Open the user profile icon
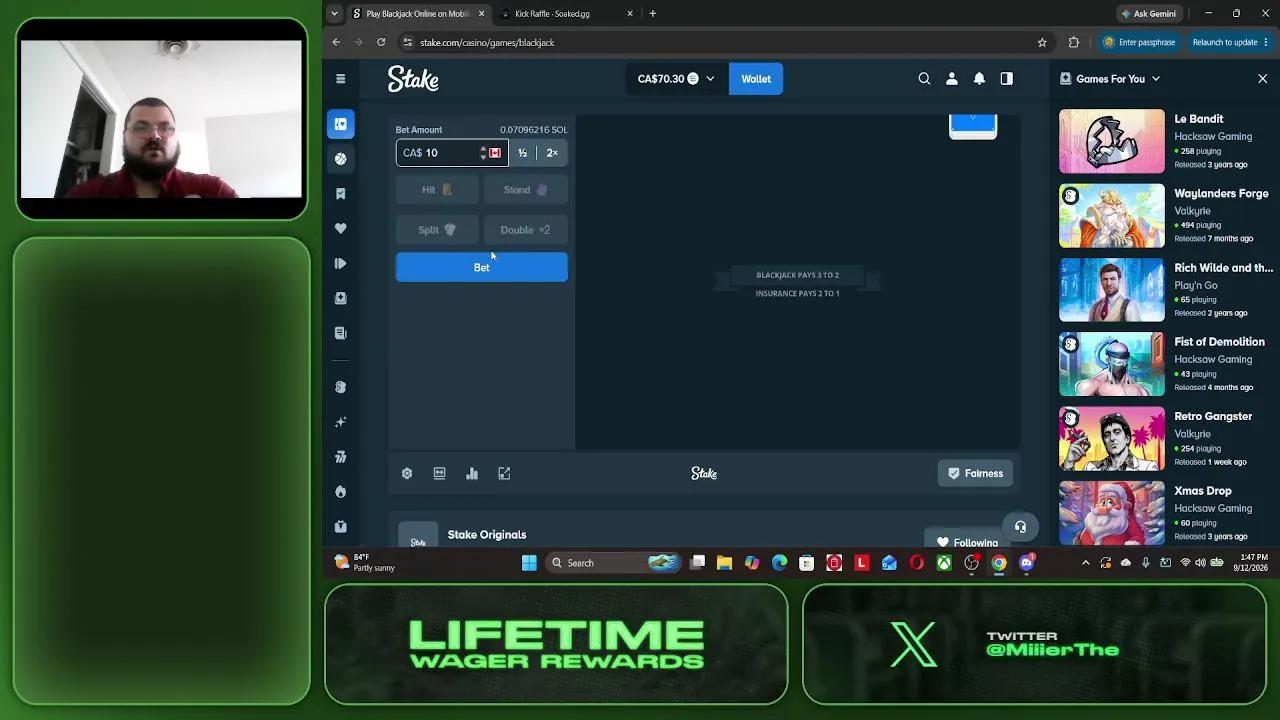1280x720 pixels. pyautogui.click(x=952, y=79)
